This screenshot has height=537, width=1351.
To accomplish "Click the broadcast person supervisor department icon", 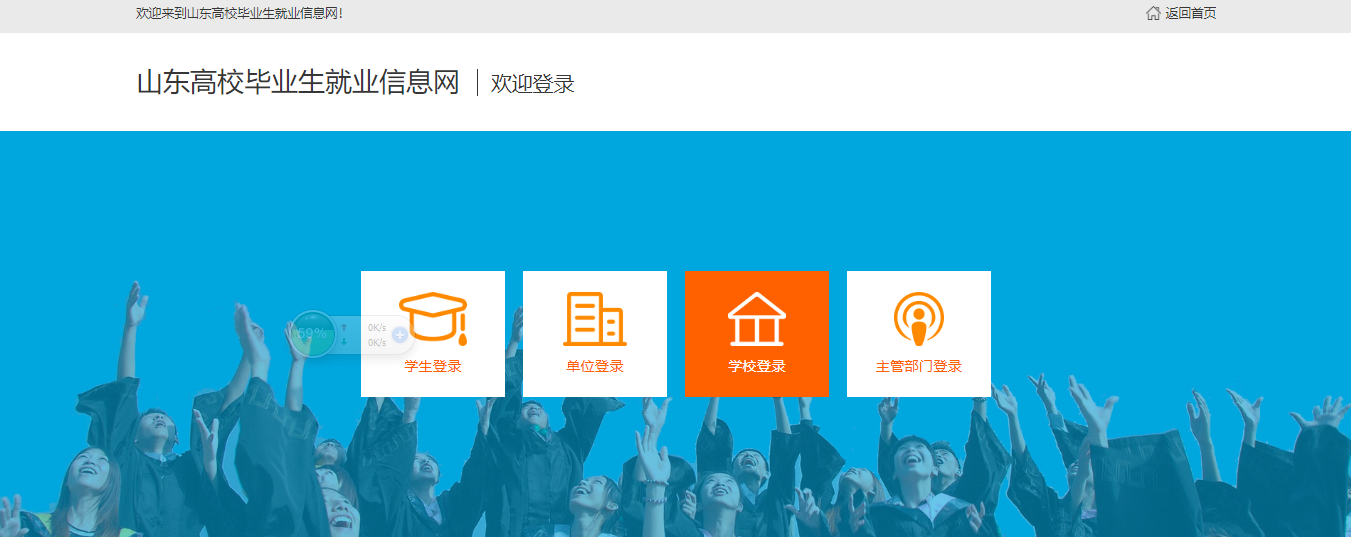I will point(918,318).
